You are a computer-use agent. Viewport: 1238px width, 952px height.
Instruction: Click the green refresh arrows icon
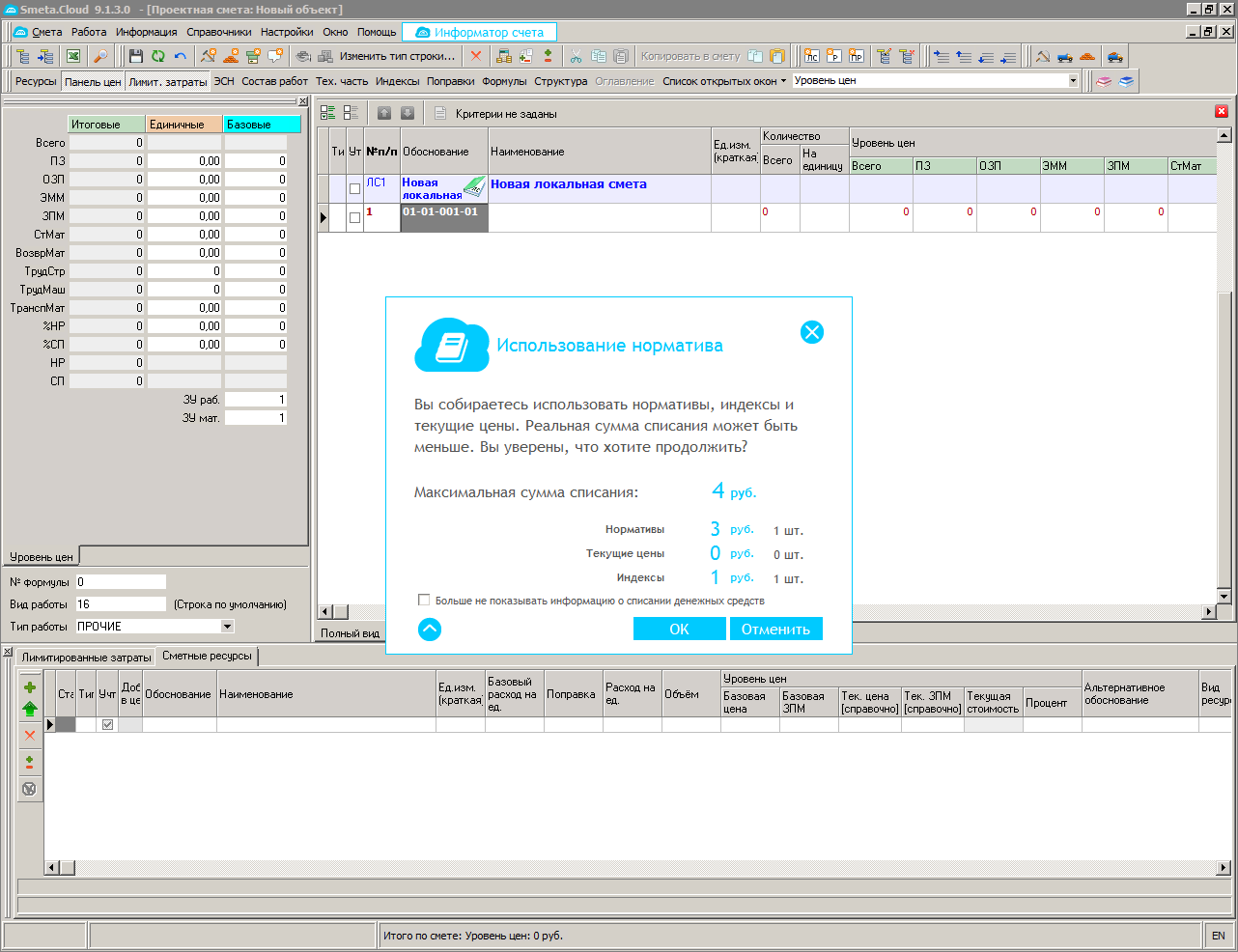coord(158,56)
